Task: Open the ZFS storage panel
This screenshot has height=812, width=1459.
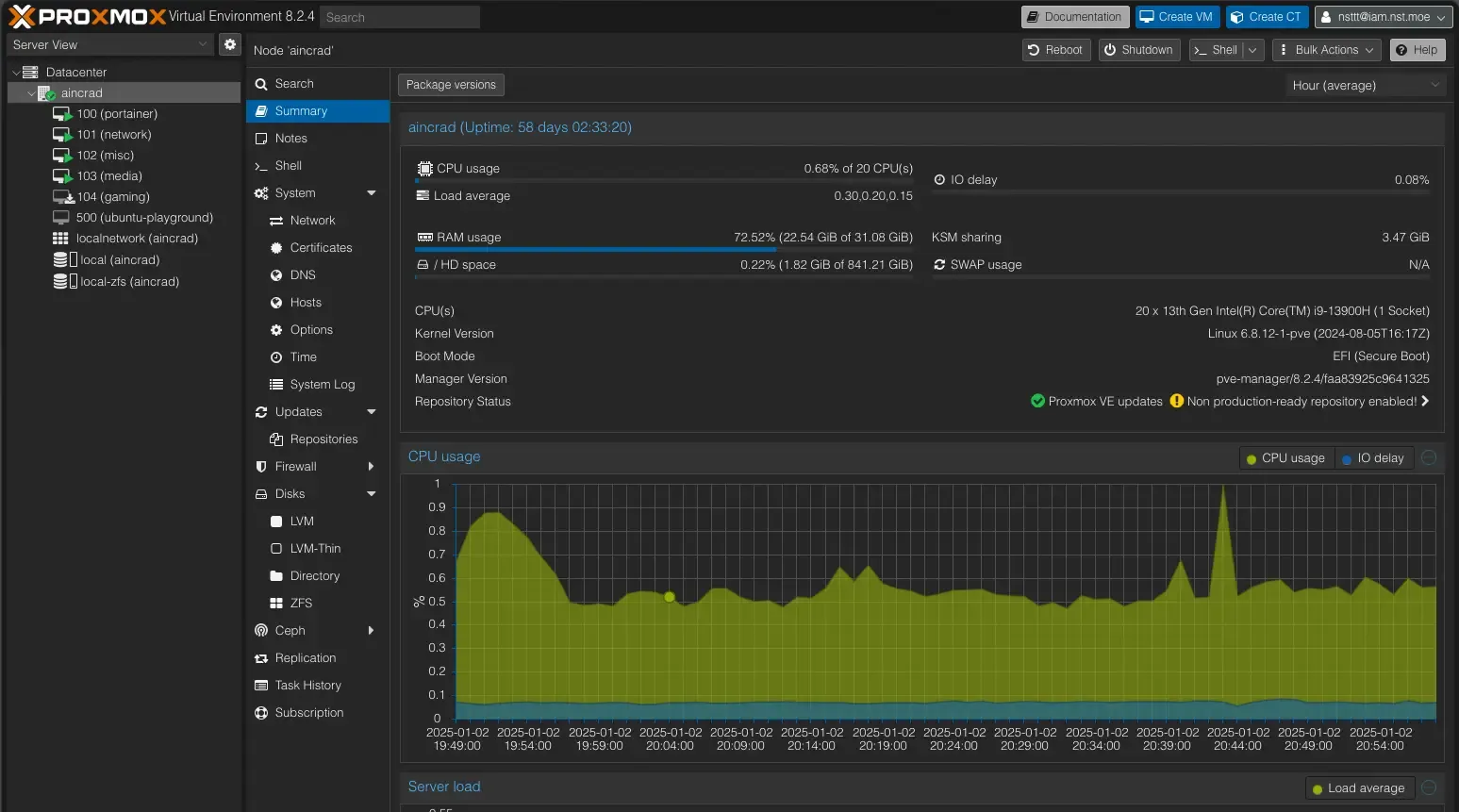Action: click(x=301, y=603)
